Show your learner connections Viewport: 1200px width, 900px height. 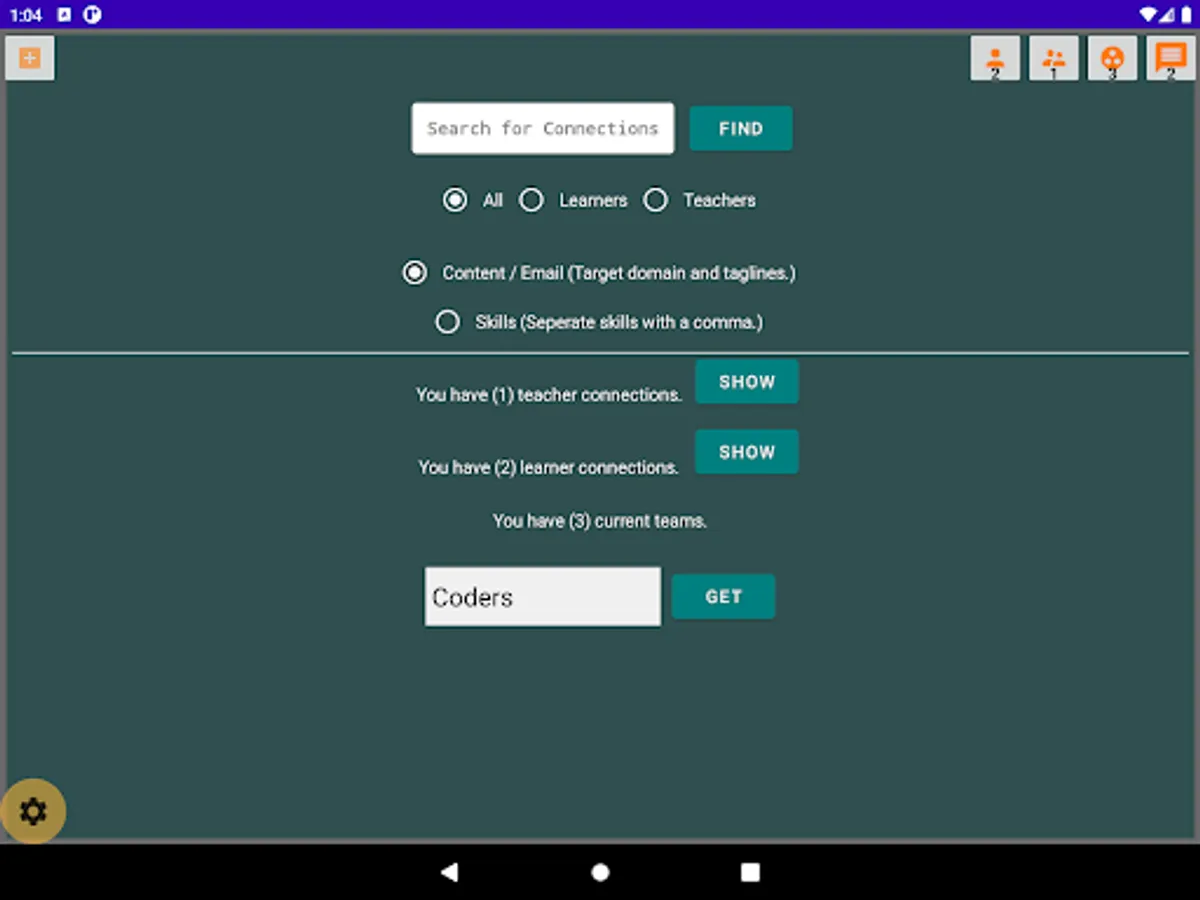[746, 451]
